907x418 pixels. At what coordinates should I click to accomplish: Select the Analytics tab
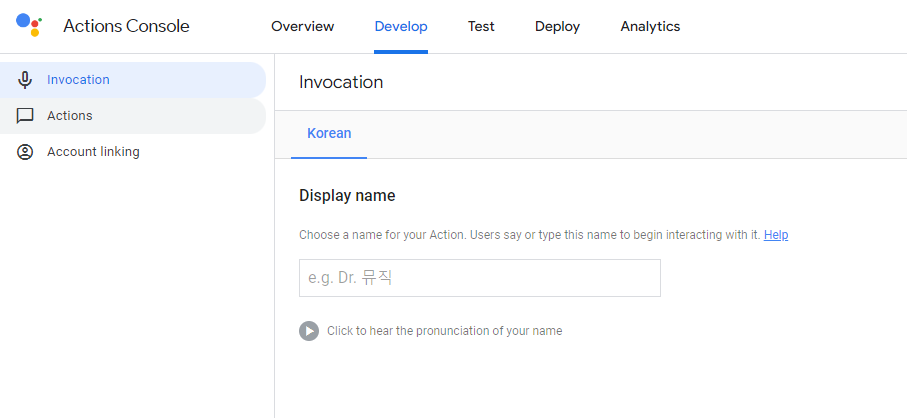tap(650, 27)
